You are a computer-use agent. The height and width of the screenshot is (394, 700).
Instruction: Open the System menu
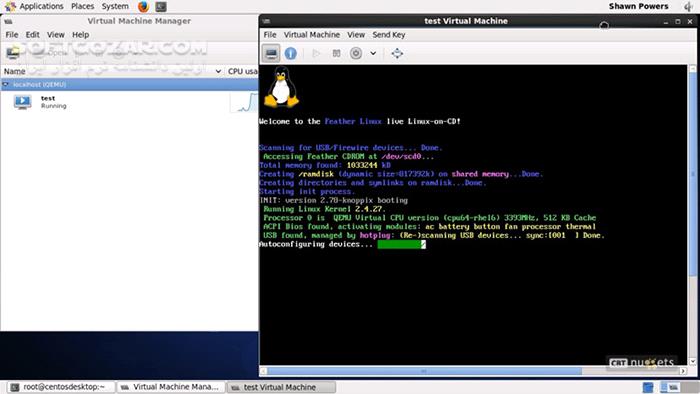coord(115,6)
